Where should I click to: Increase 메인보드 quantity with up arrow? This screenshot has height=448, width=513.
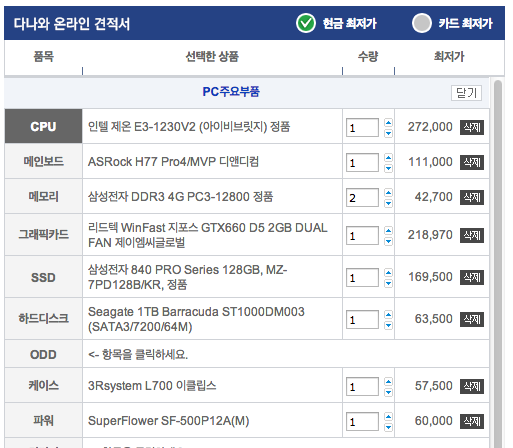[388, 158]
